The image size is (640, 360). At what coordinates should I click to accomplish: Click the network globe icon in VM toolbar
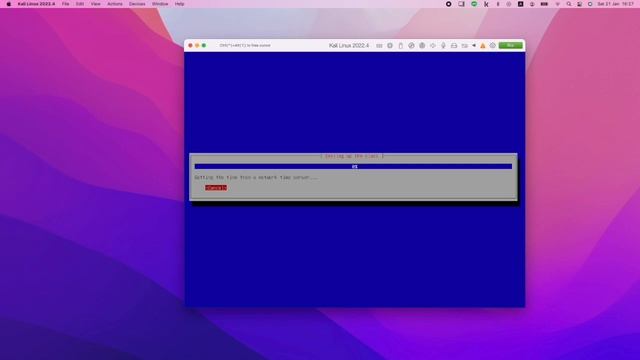pyautogui.click(x=422, y=46)
